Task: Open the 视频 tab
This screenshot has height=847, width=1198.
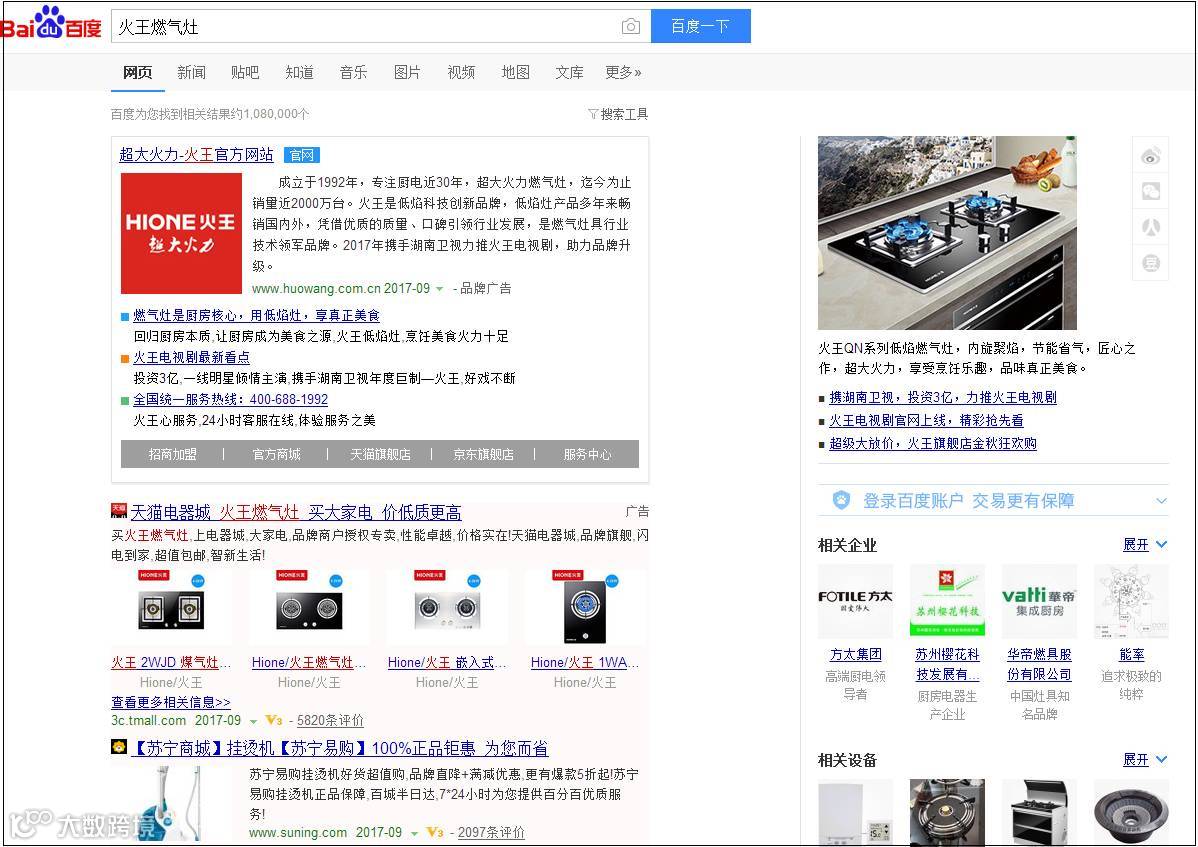Action: pos(461,73)
